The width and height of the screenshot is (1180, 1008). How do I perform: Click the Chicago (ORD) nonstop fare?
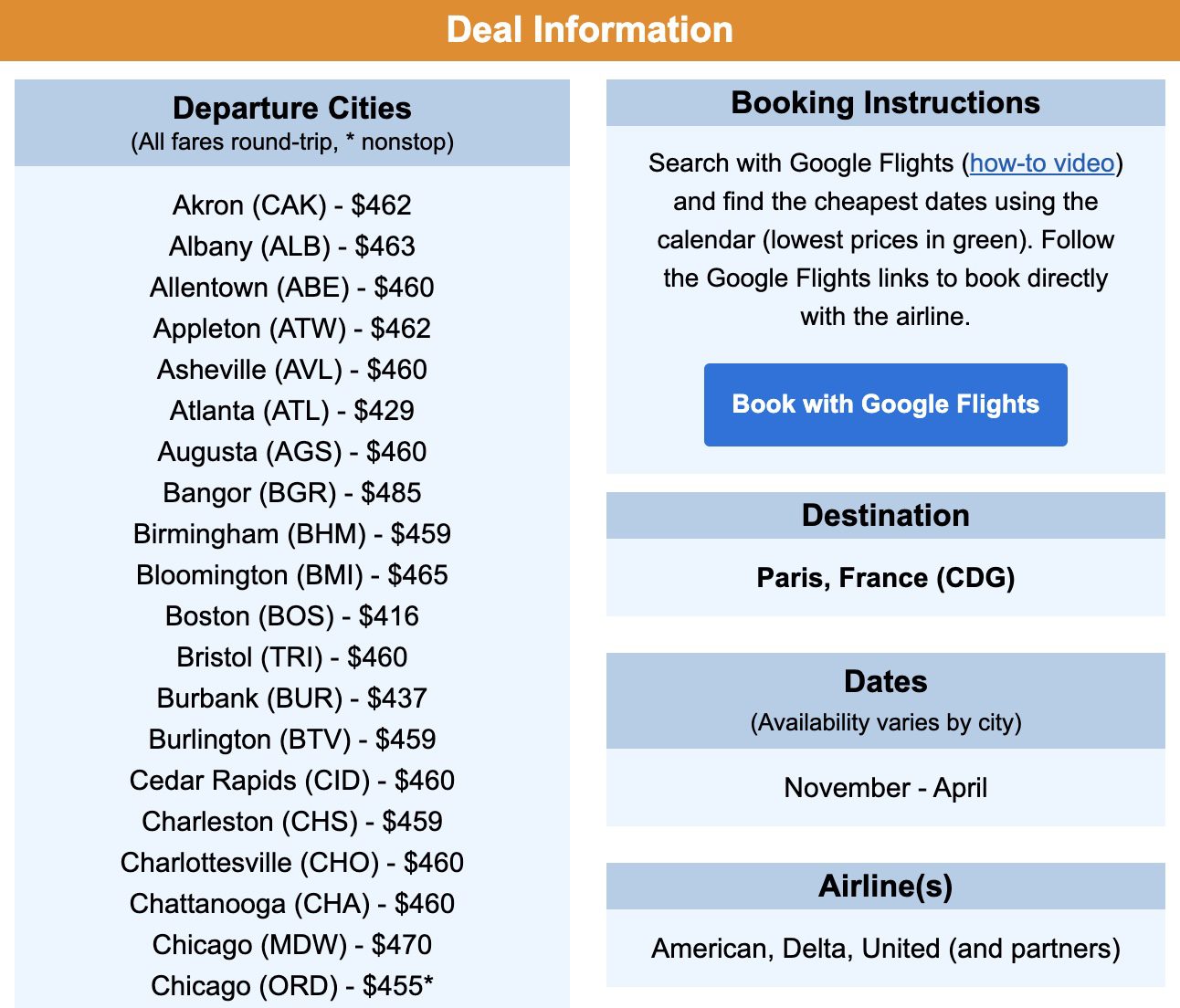click(292, 986)
